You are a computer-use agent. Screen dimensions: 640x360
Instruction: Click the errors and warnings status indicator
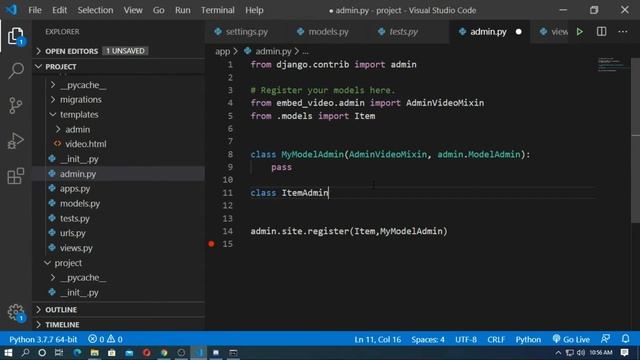[x=105, y=339]
